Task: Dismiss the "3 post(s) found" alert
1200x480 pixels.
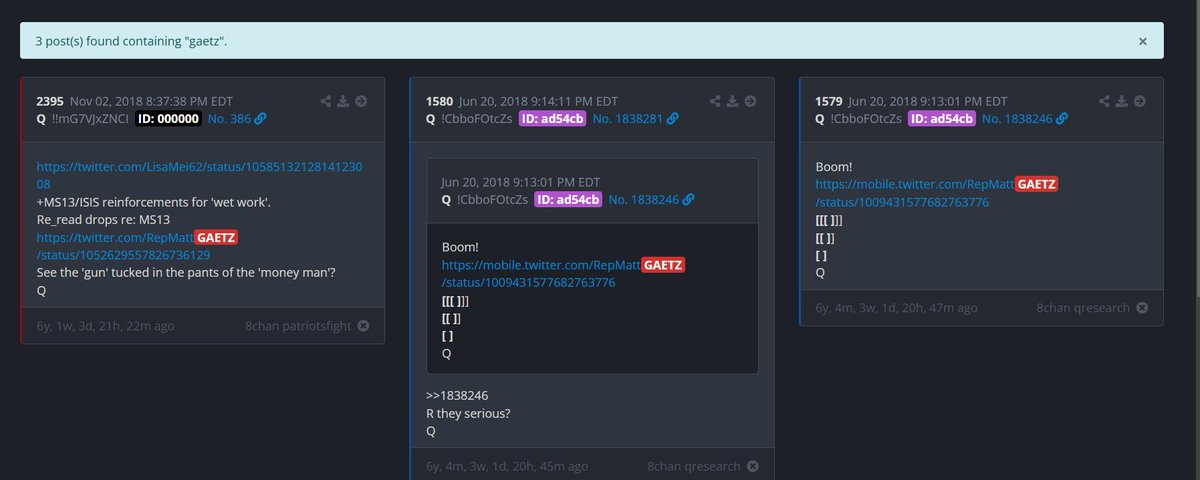Action: coord(1143,42)
